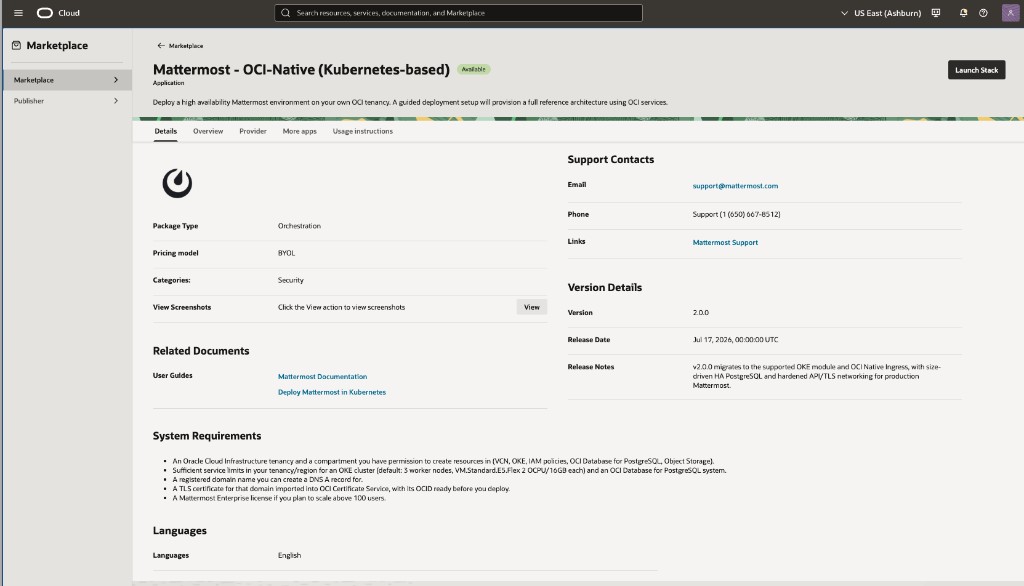This screenshot has width=1024, height=586.
Task: Expand the Publisher sidebar item chevron
Action: (x=116, y=101)
